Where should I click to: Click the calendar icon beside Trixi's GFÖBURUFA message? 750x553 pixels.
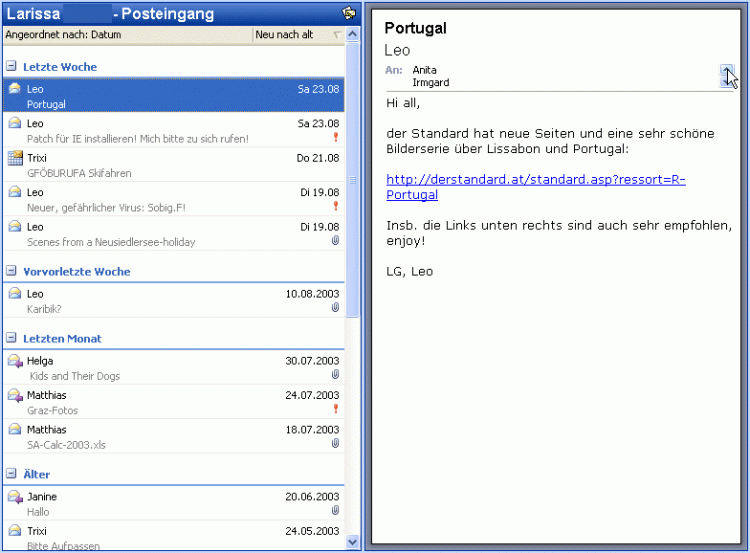pyautogui.click(x=14, y=158)
